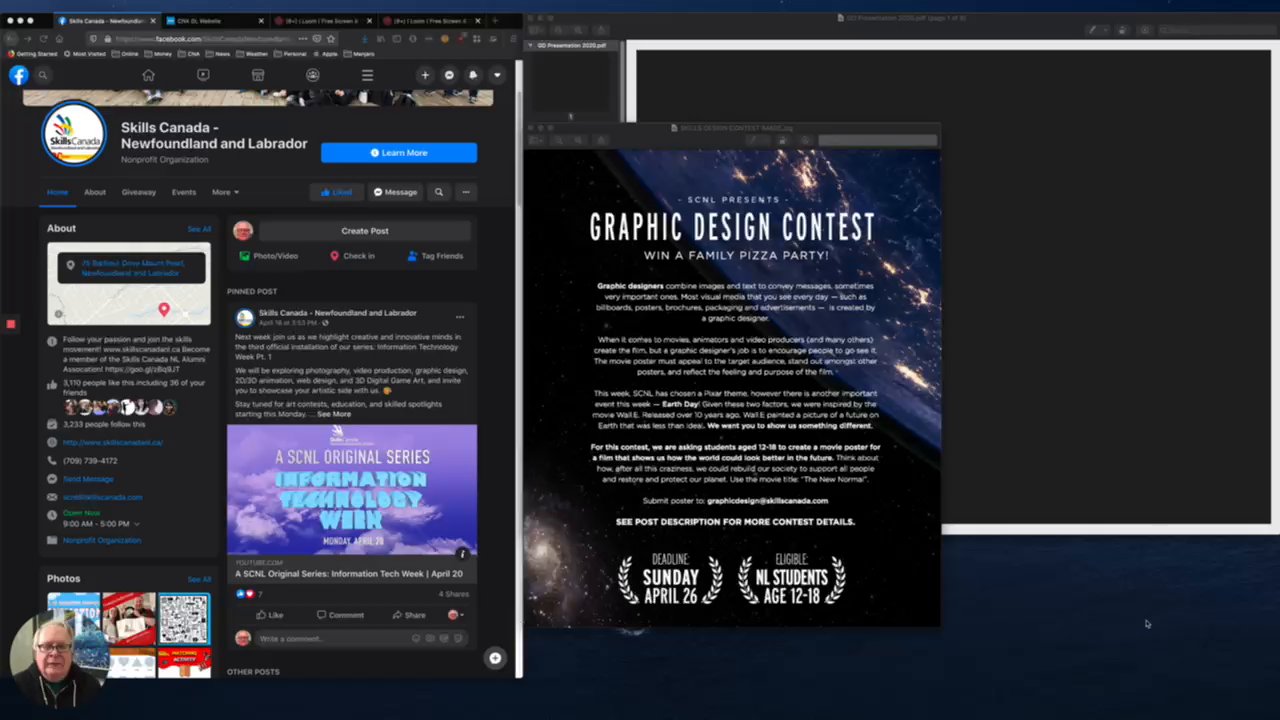Click the Send Message link in About
The width and height of the screenshot is (1280, 720).
(88, 479)
